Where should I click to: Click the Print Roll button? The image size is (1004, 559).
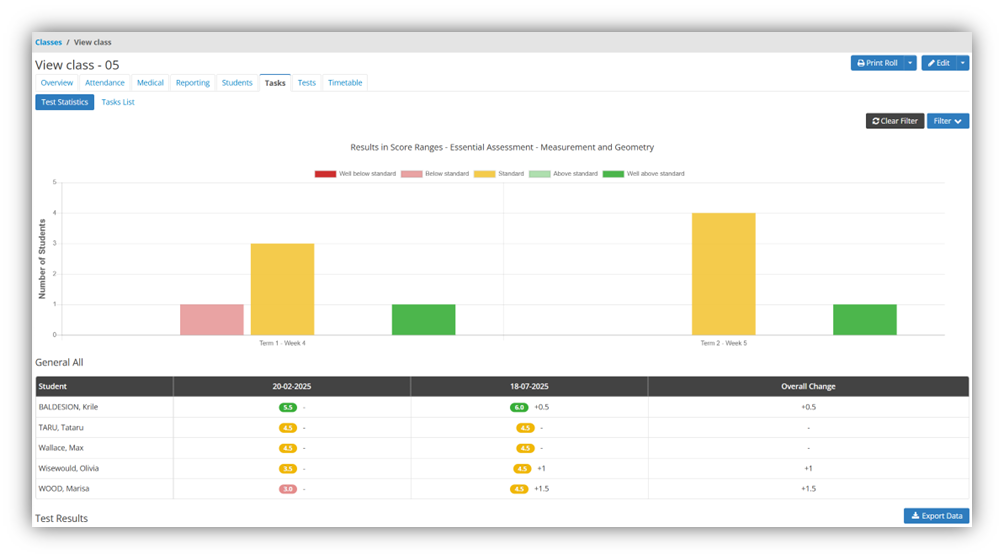pyautogui.click(x=877, y=63)
